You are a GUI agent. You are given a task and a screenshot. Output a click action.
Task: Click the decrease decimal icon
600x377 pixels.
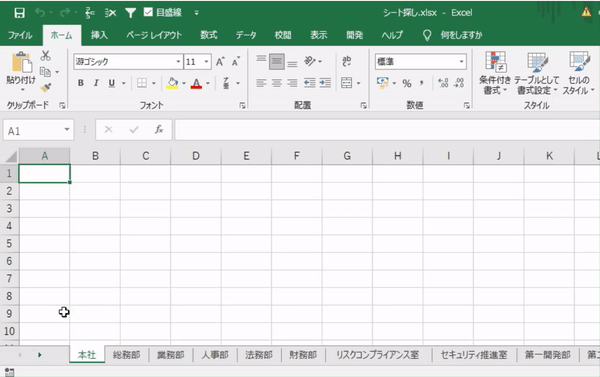460,83
